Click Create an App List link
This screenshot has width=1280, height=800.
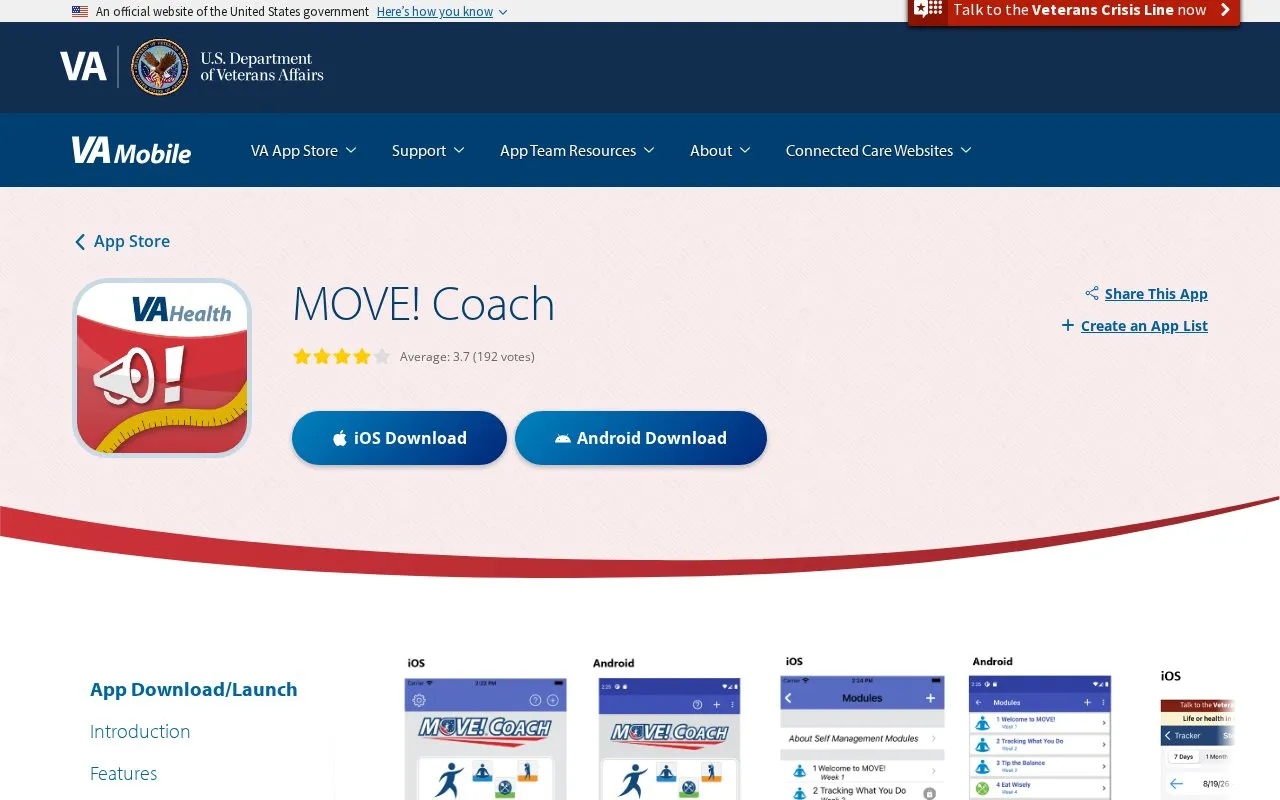(x=1144, y=325)
